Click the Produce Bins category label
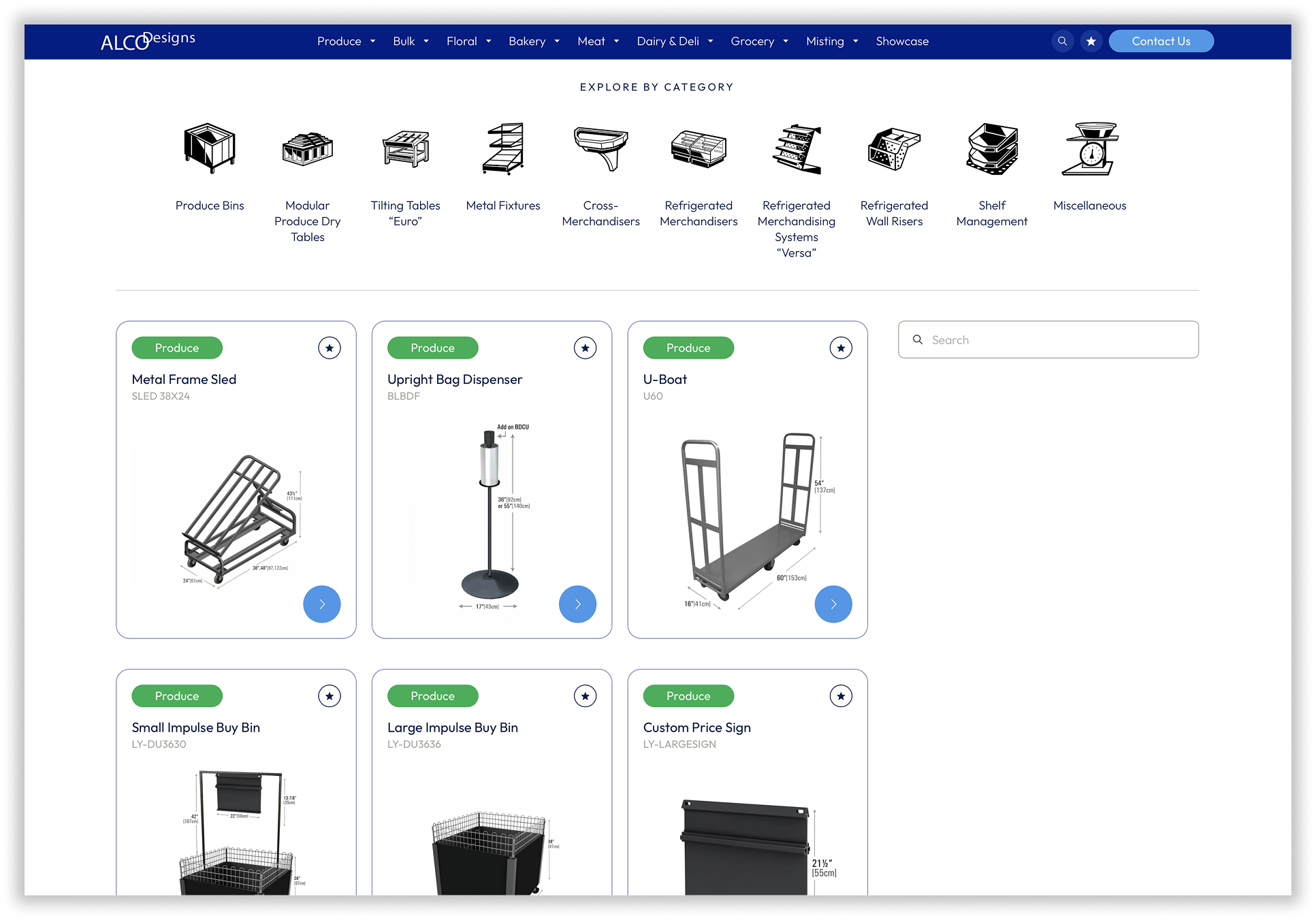 click(210, 206)
